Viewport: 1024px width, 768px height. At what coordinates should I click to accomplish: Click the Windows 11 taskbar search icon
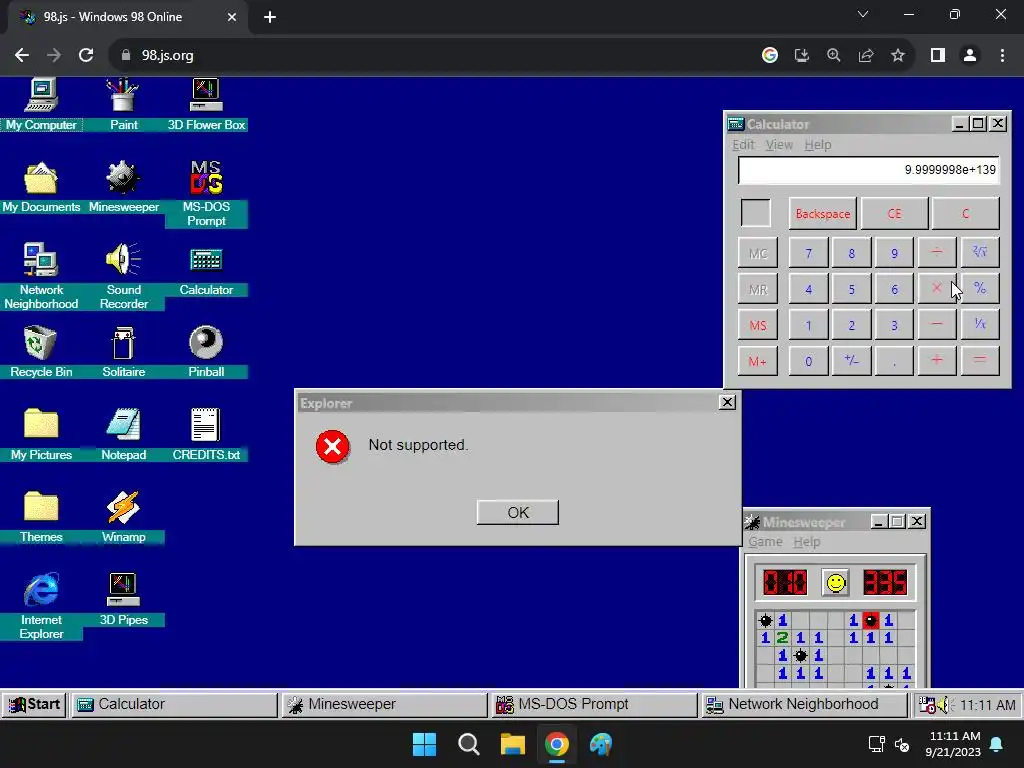pos(468,744)
